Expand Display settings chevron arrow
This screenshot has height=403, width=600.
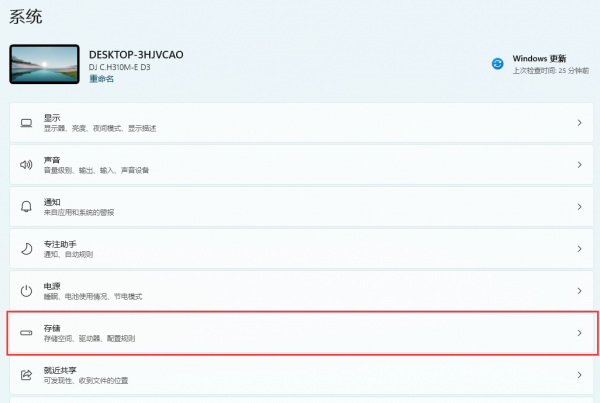(579, 123)
